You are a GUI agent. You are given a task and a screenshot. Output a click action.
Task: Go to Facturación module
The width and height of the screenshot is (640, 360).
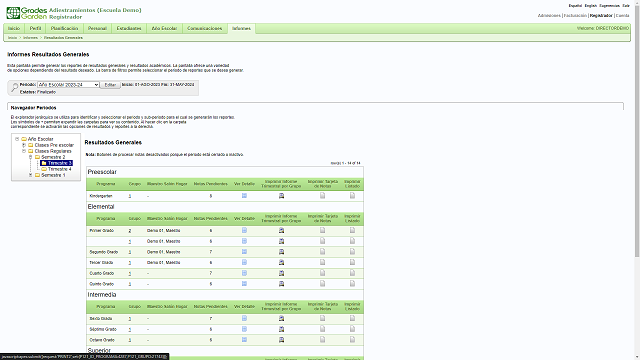click(x=575, y=16)
